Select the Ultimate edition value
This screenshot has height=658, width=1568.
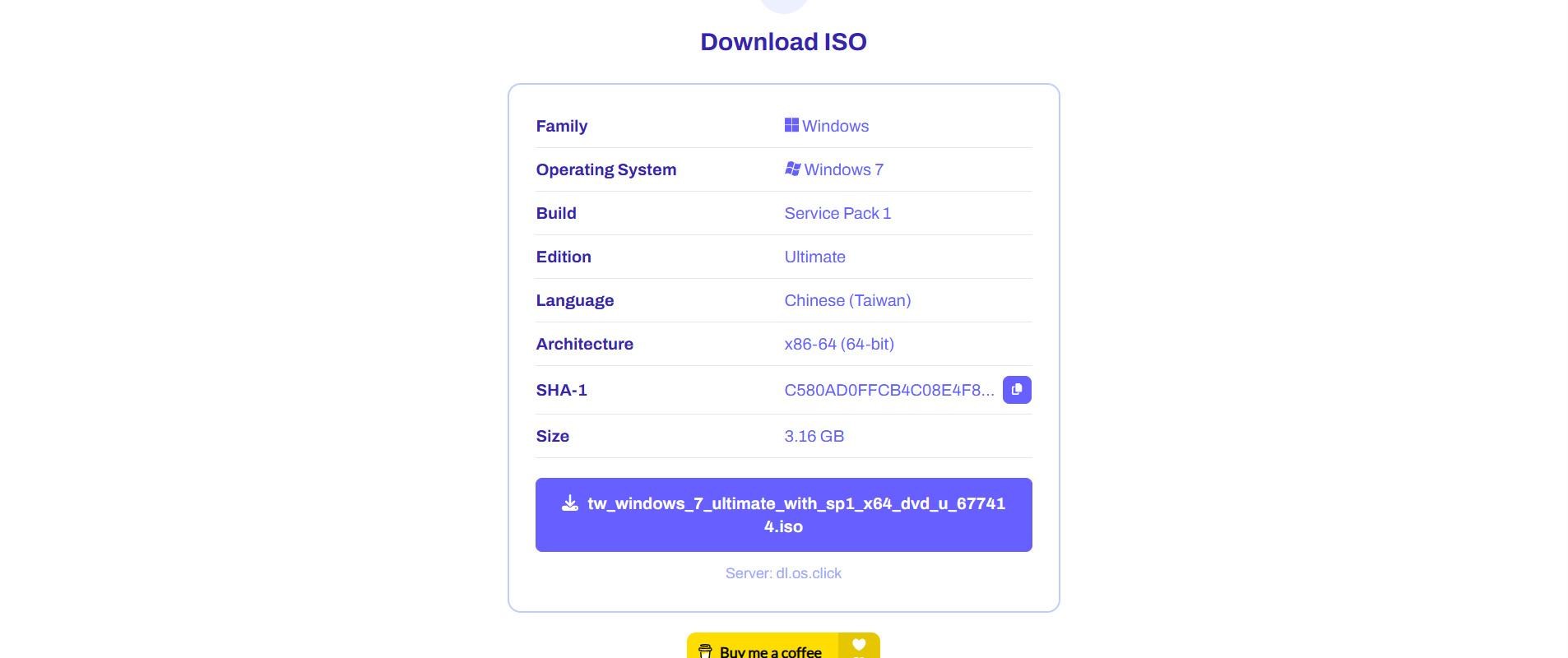[x=815, y=257]
